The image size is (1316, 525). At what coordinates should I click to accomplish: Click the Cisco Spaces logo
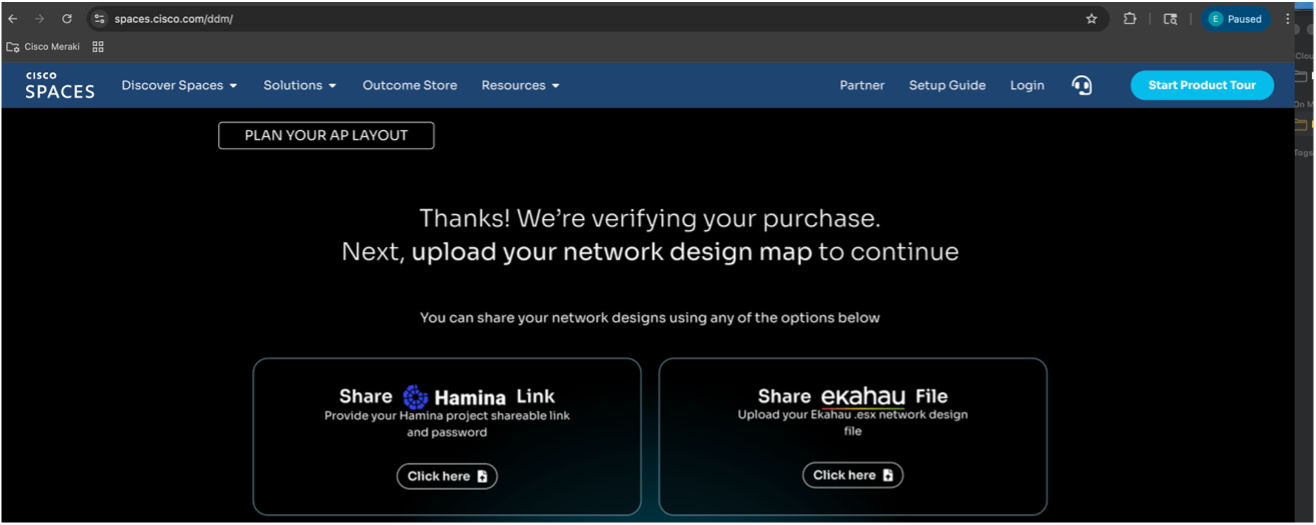point(60,85)
